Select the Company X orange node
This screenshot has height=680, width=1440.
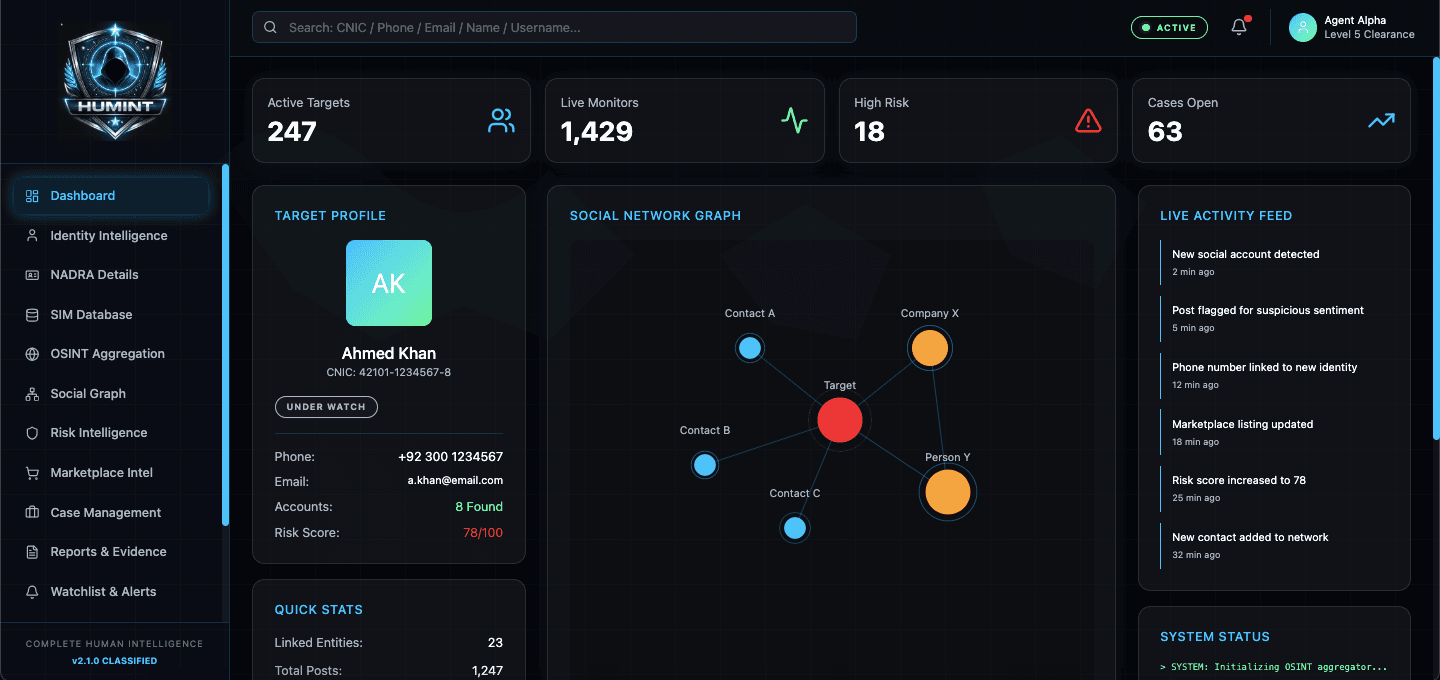929,349
